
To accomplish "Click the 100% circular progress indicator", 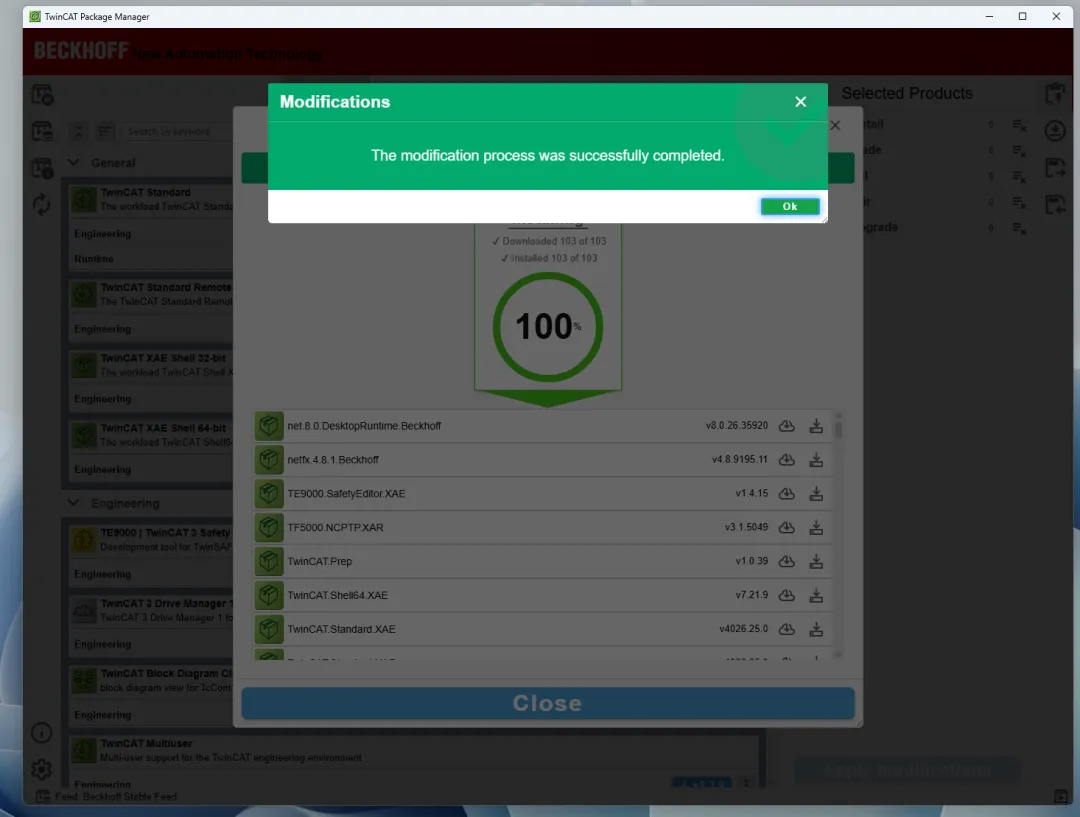I will pyautogui.click(x=548, y=327).
